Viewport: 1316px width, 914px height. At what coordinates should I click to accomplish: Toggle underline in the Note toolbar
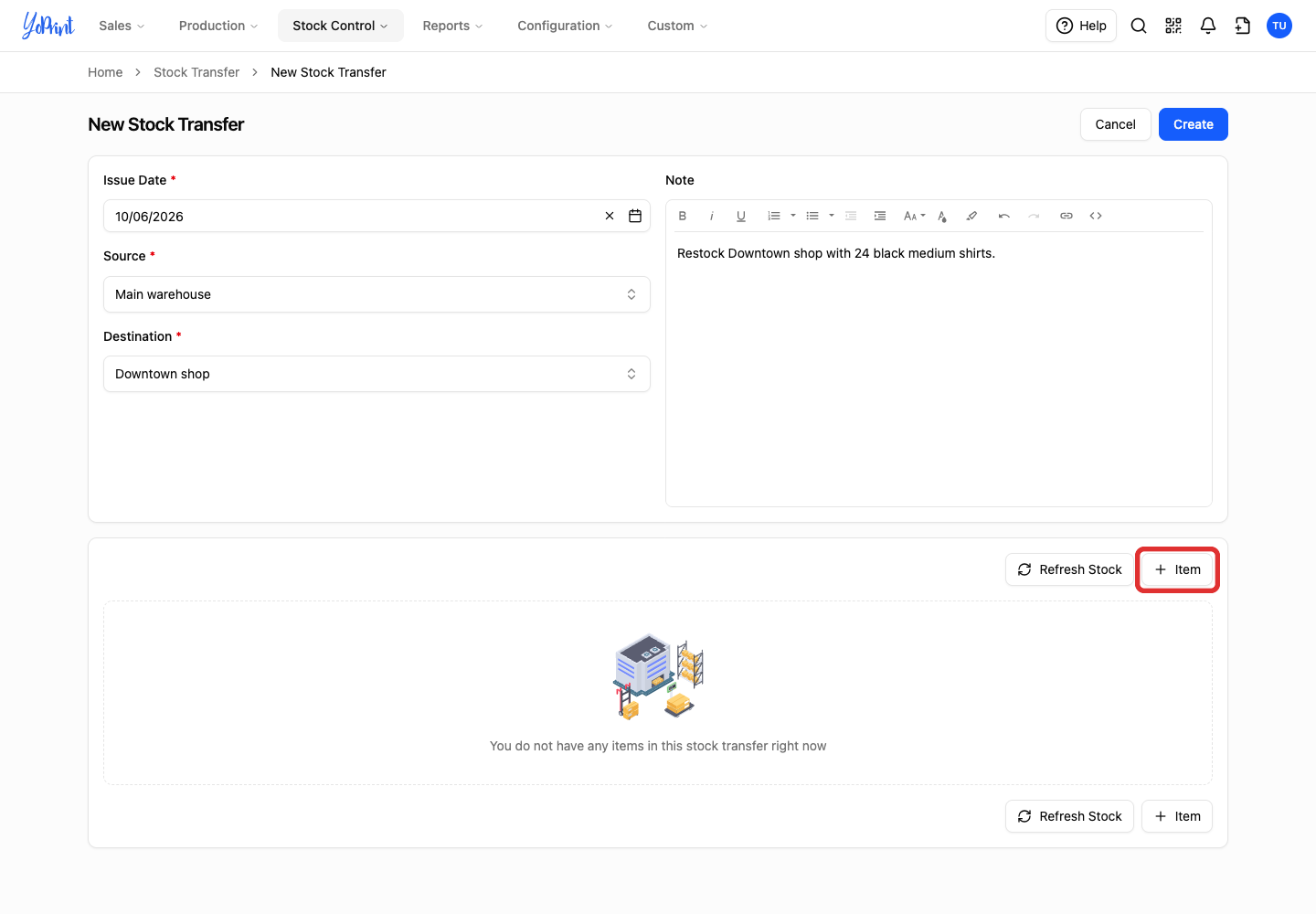pos(741,216)
